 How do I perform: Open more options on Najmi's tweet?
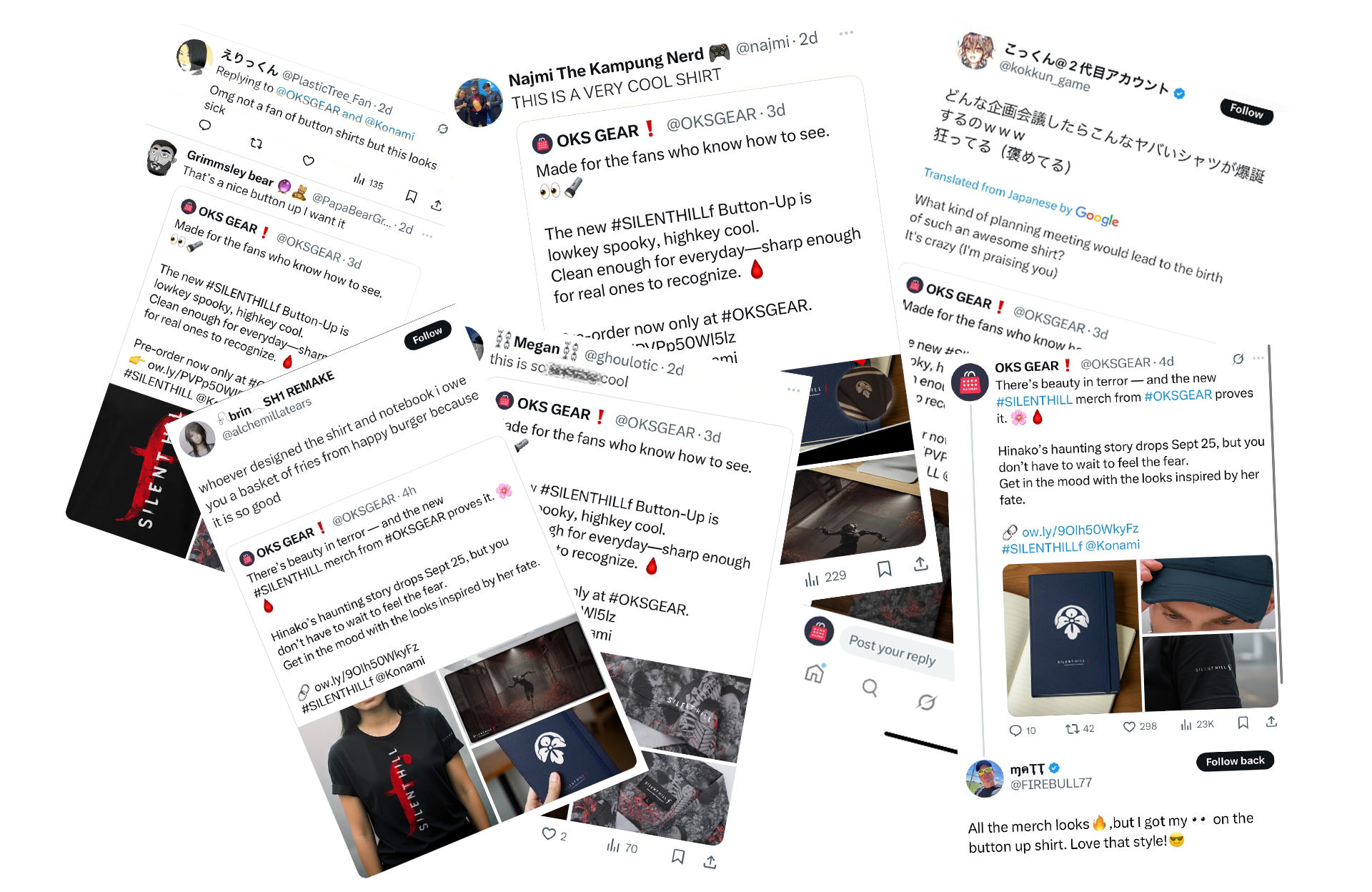pyautogui.click(x=846, y=34)
